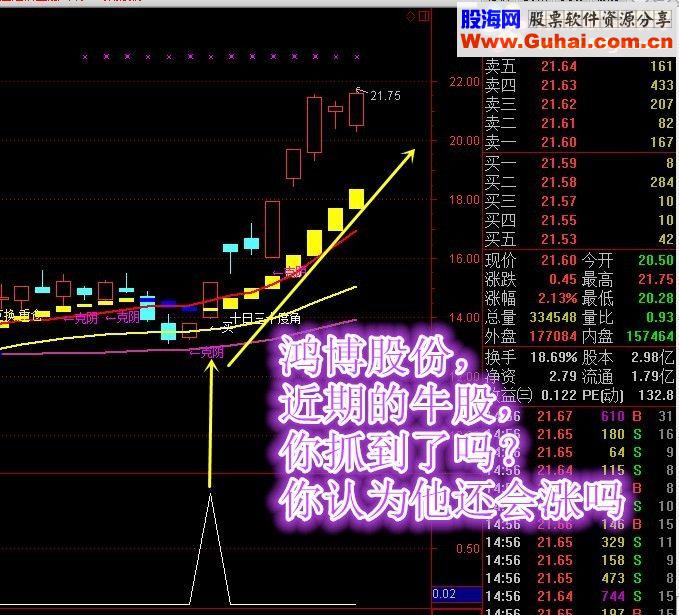Select the 卖五 price 21.64
This screenshot has height=615, width=679.
(x=559, y=66)
